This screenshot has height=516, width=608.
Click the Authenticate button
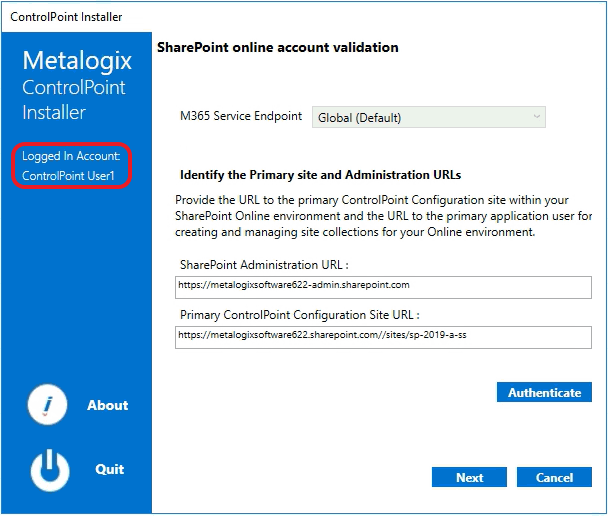click(544, 392)
